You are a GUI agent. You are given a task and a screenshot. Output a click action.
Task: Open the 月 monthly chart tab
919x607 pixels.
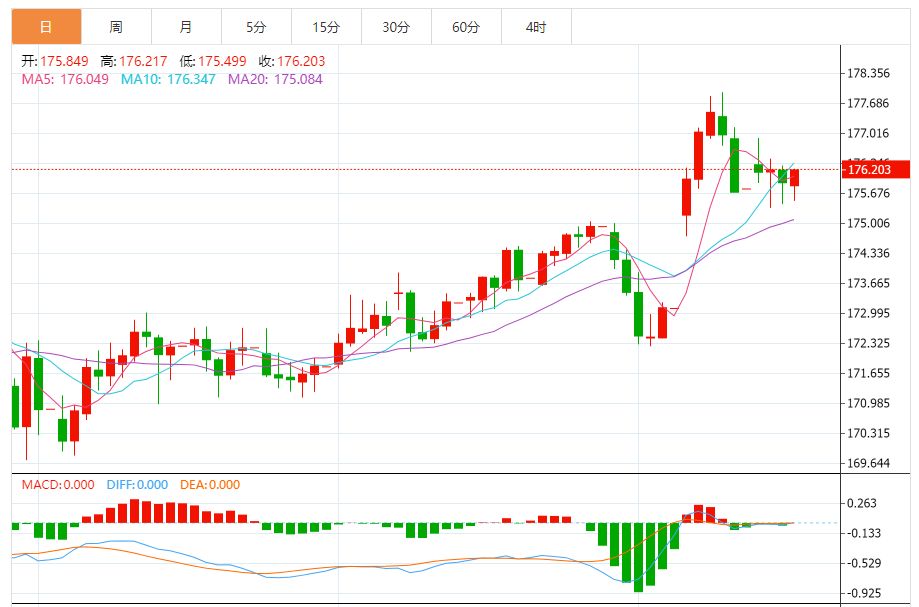click(186, 27)
